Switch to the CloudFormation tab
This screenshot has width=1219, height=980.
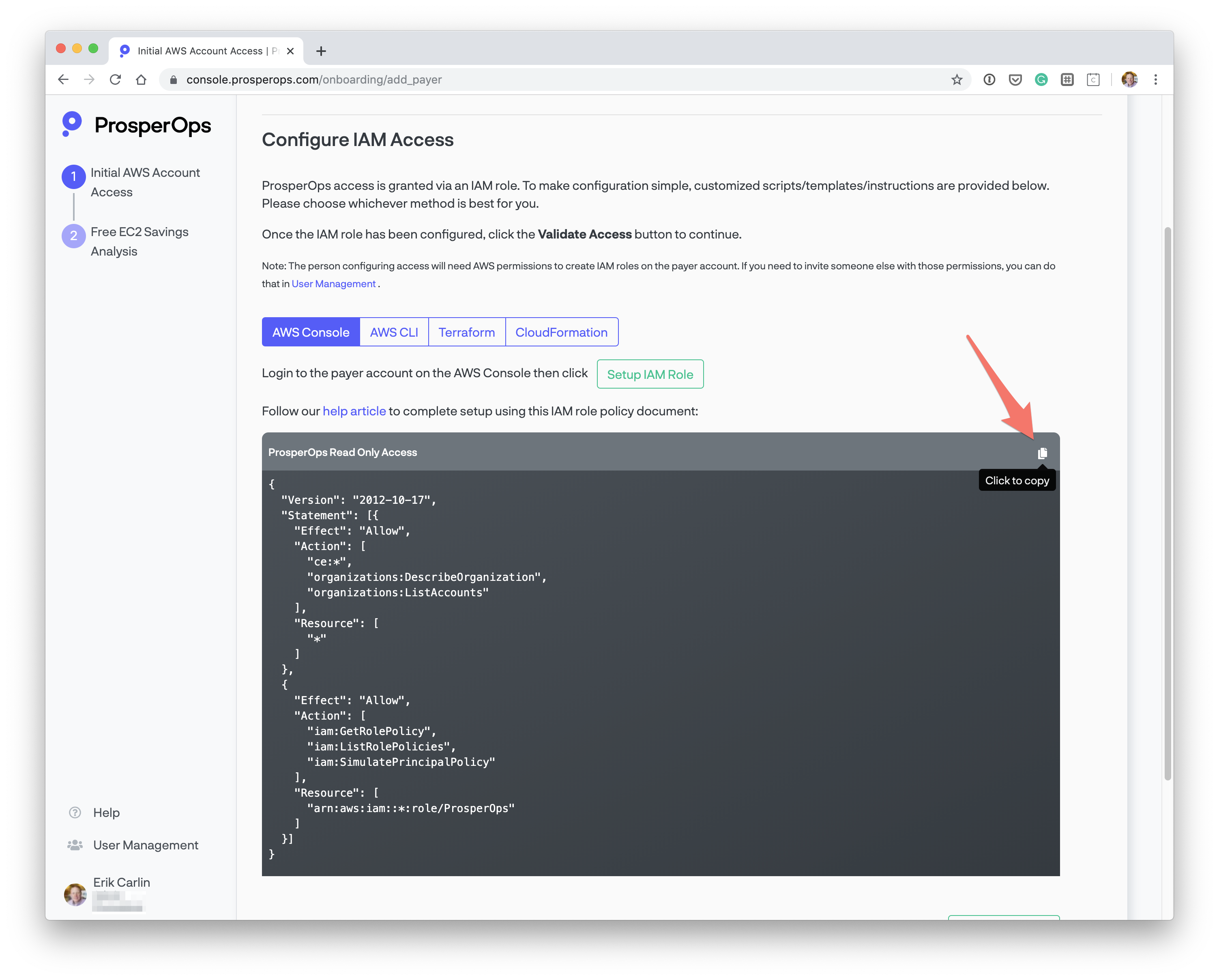(561, 332)
